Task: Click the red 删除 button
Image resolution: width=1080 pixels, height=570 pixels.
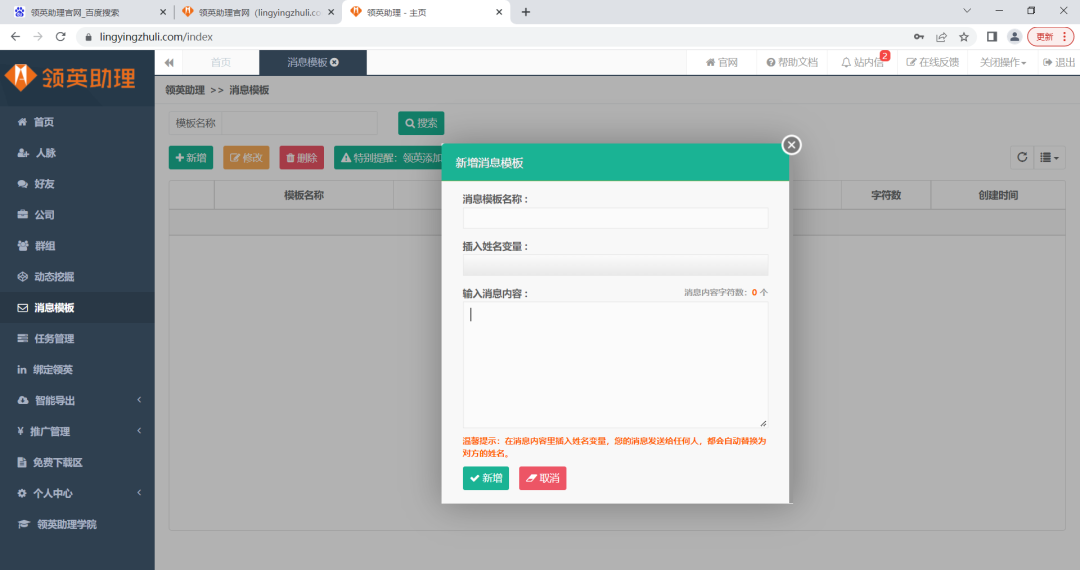Action: coord(302,158)
